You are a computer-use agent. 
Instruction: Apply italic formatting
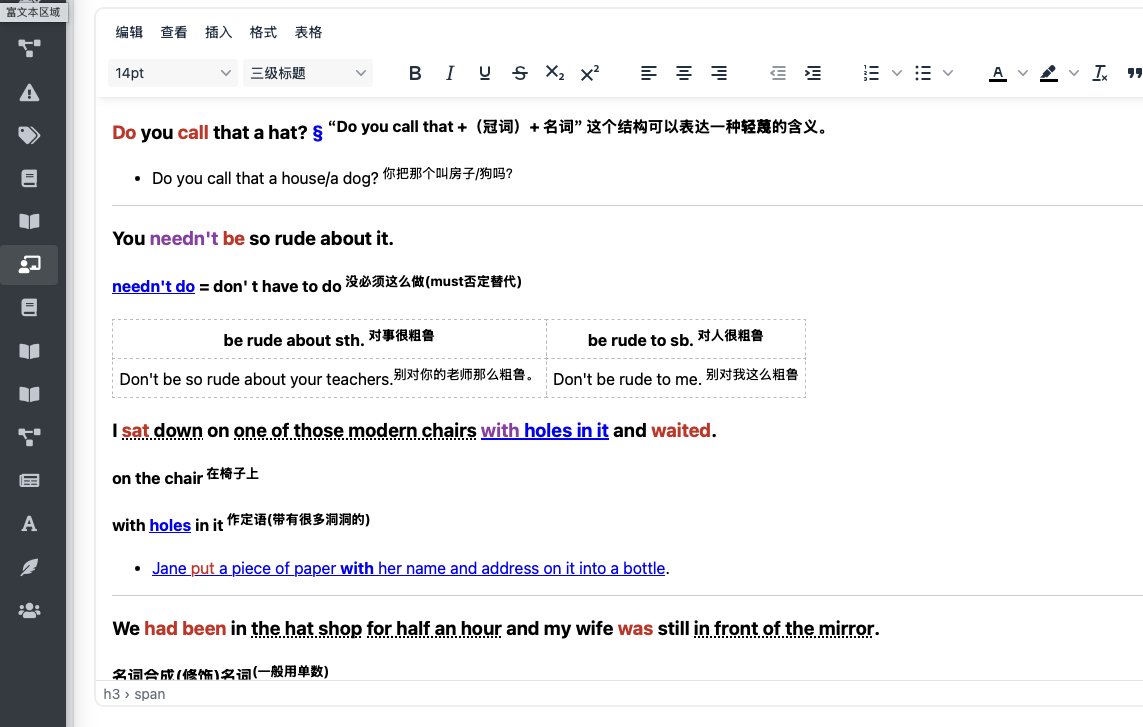tap(450, 73)
